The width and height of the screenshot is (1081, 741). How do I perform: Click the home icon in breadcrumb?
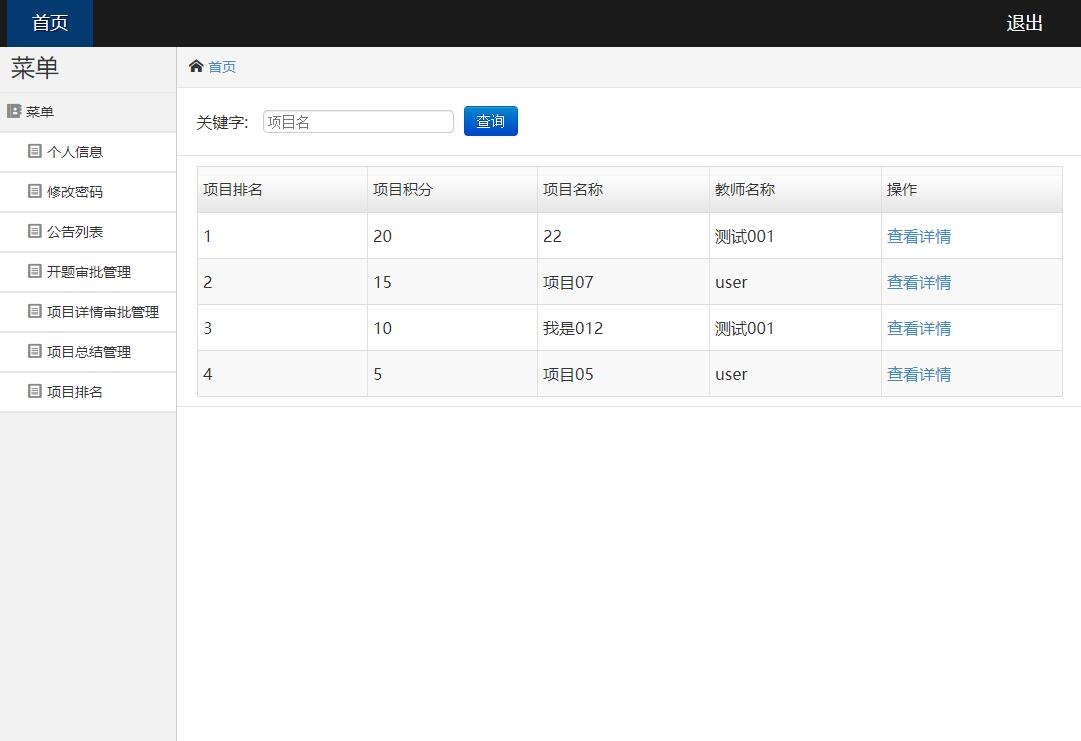pyautogui.click(x=196, y=67)
